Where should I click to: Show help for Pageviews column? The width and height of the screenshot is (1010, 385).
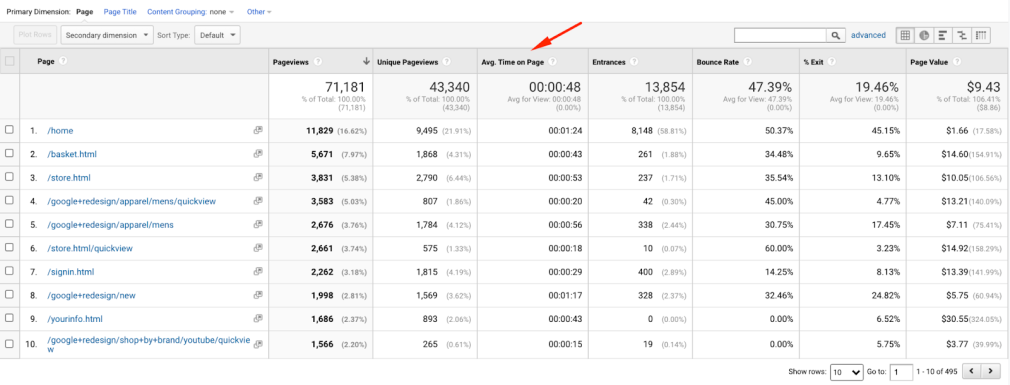click(318, 62)
